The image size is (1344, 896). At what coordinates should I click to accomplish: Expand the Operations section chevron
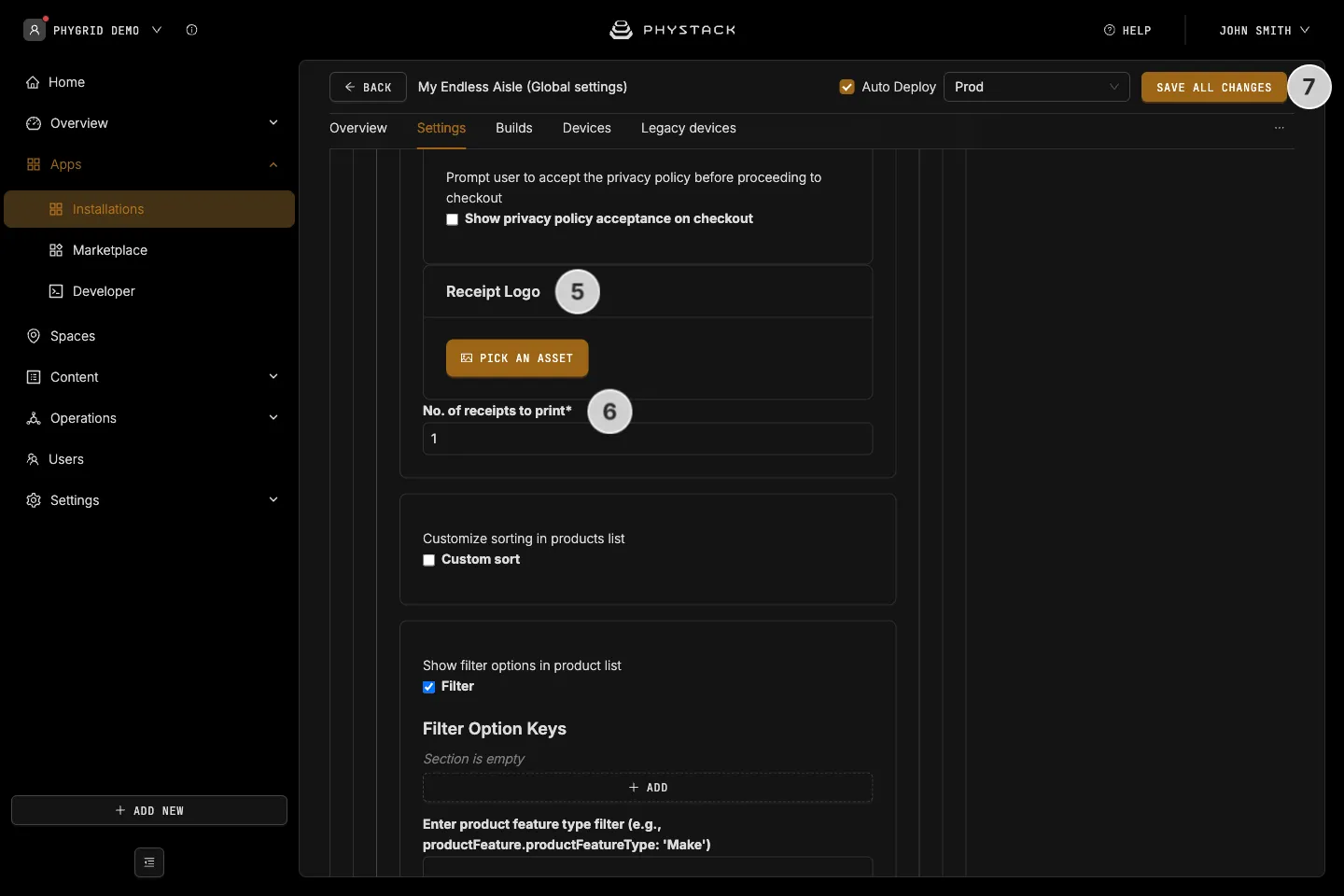pyautogui.click(x=273, y=418)
